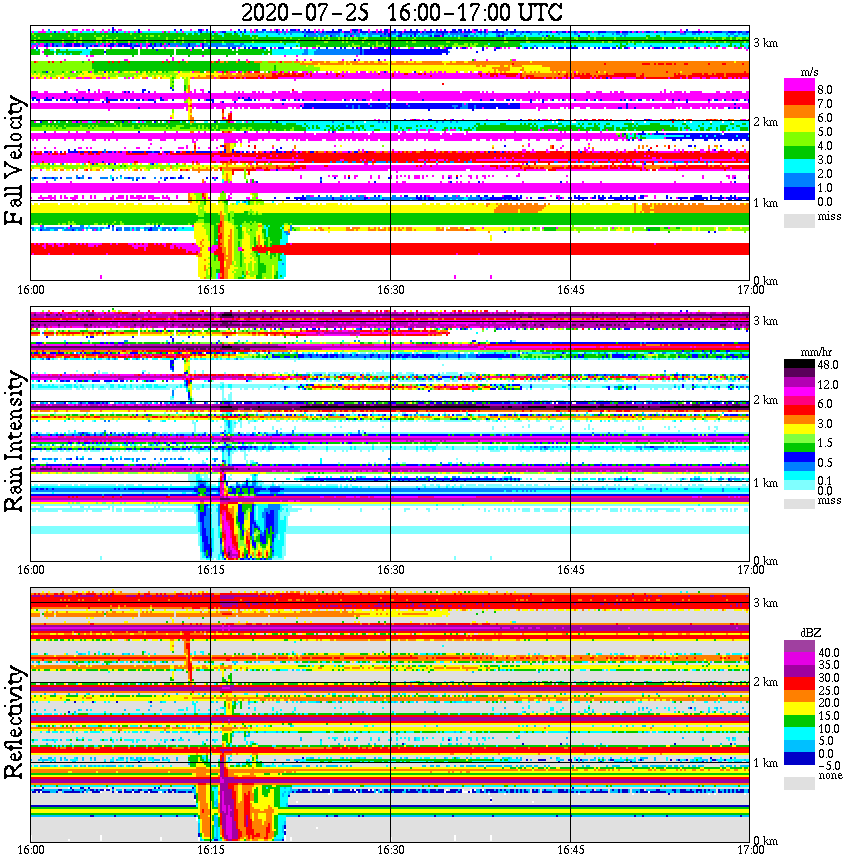
Task: Select the top purple 40.0 swatch in dBZ legend
Action: pos(799,647)
